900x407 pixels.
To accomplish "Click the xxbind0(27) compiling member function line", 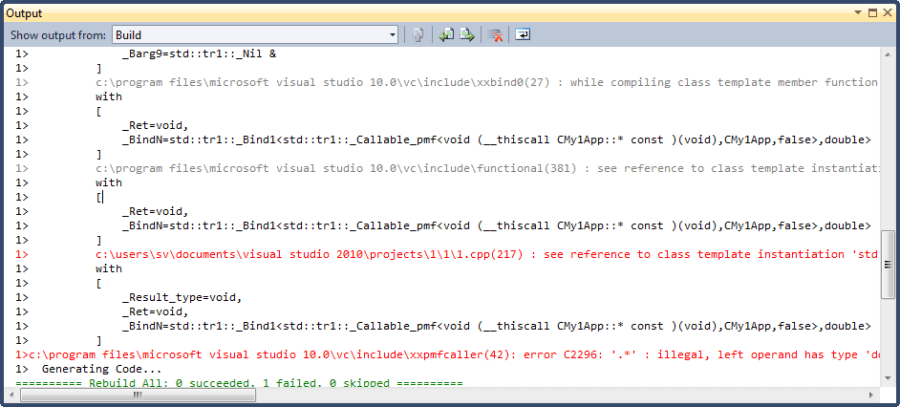I will pos(448,82).
